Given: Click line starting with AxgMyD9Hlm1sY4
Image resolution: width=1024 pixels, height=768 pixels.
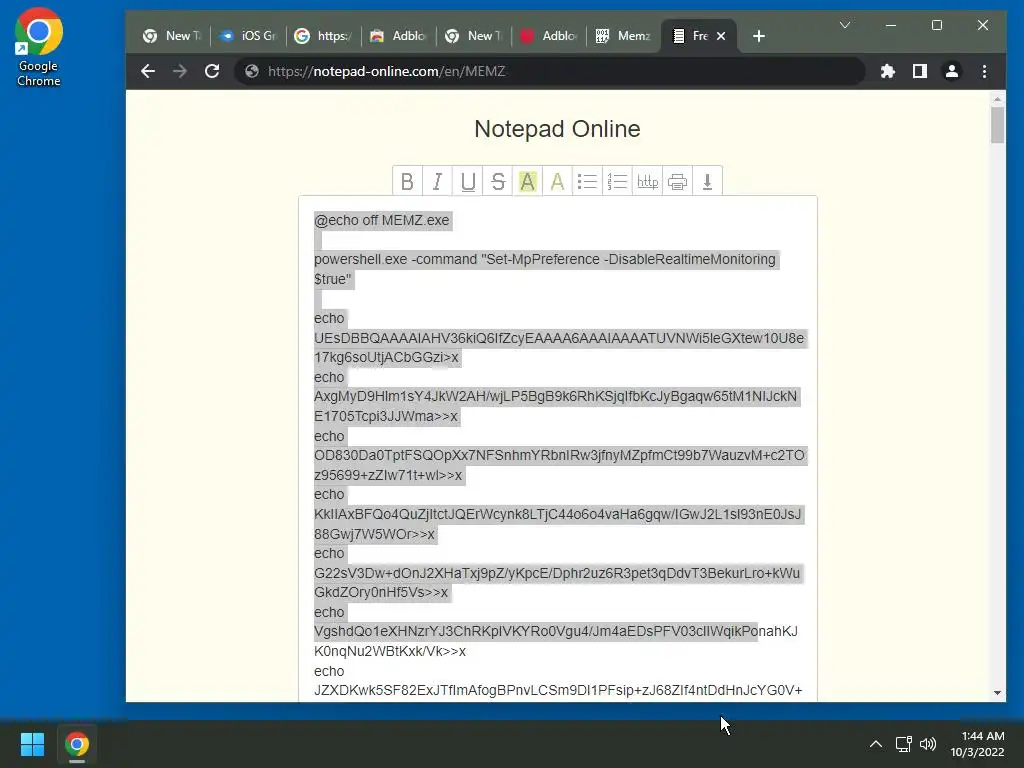Looking at the screenshot, I should point(556,396).
